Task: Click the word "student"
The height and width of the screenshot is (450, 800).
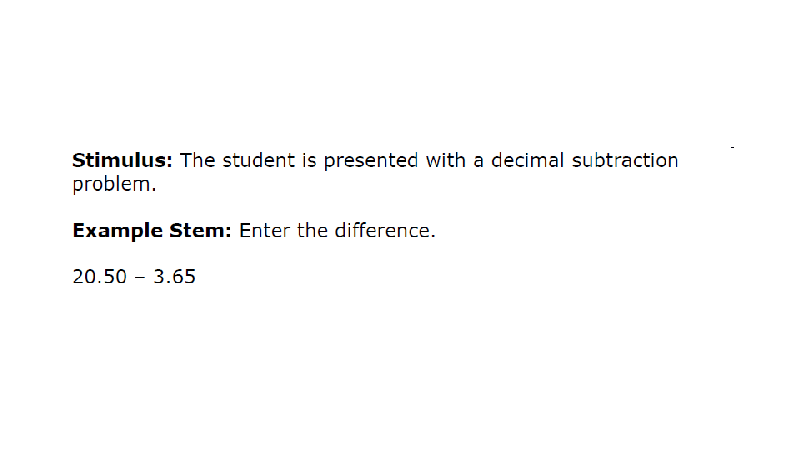Action: coord(259,160)
